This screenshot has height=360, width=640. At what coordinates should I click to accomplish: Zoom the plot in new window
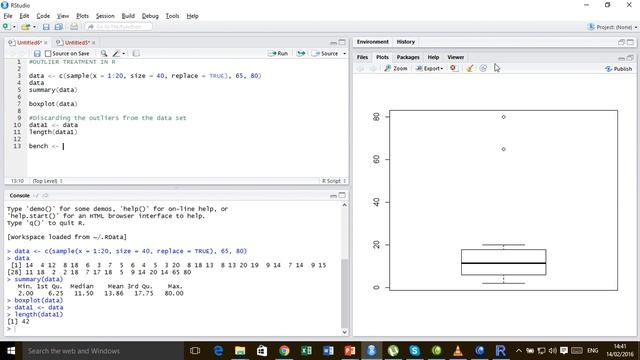(x=396, y=69)
